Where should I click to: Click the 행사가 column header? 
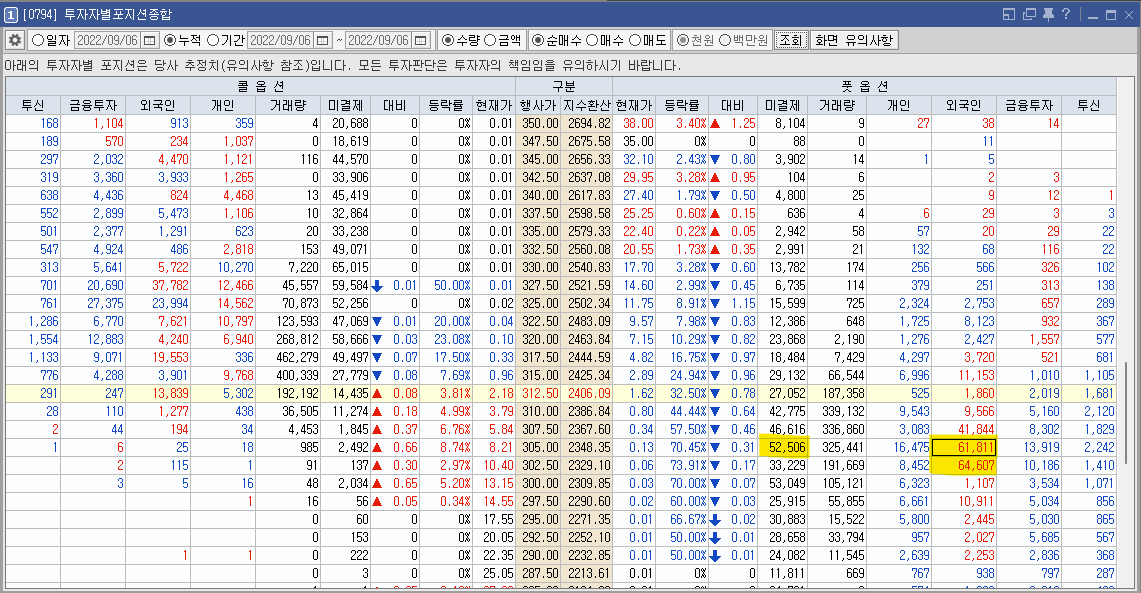(x=538, y=106)
